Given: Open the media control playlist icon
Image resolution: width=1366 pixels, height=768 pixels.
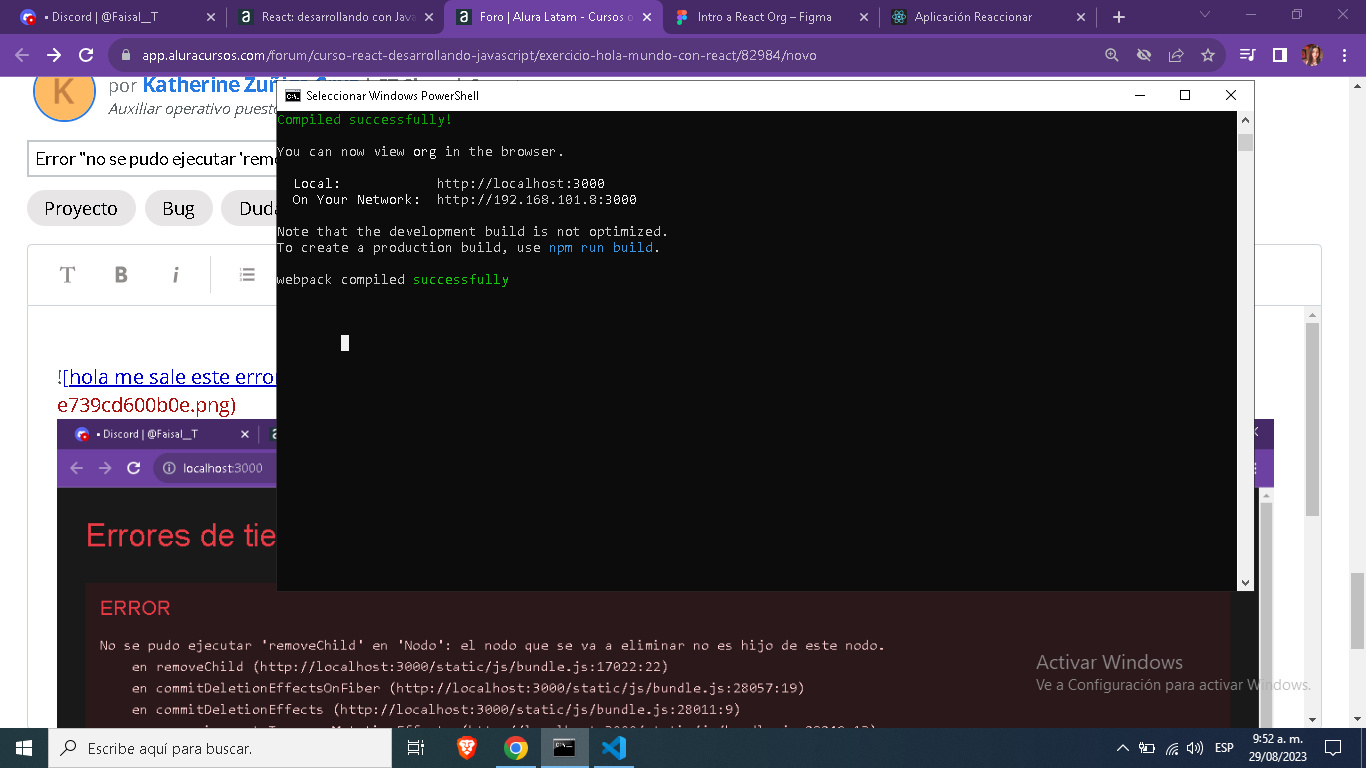Looking at the screenshot, I should point(1248,55).
